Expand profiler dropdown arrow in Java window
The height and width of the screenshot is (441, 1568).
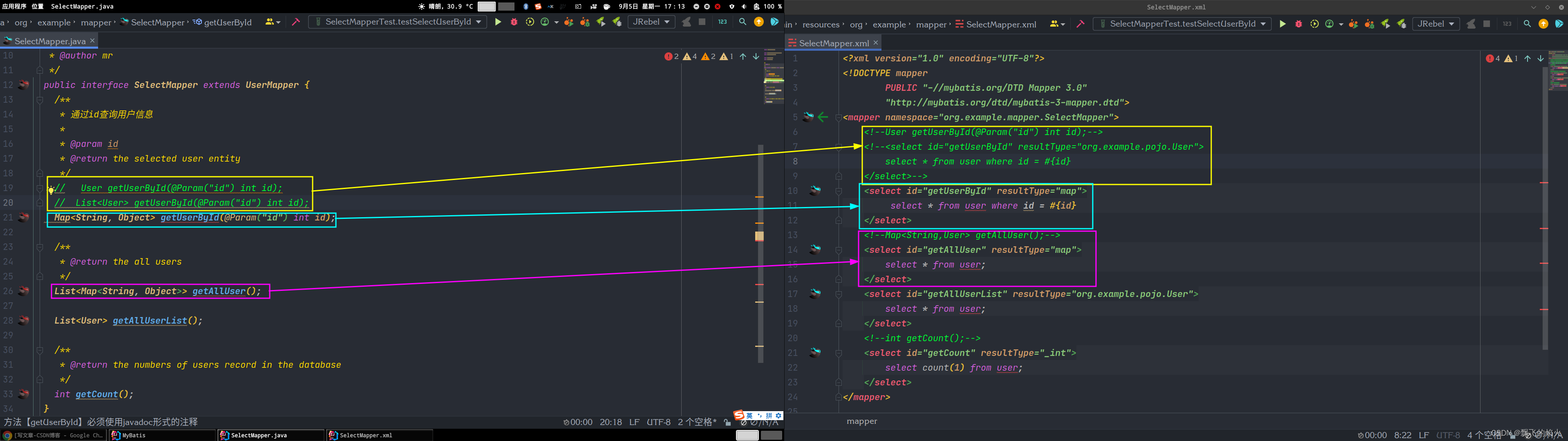pos(556,22)
